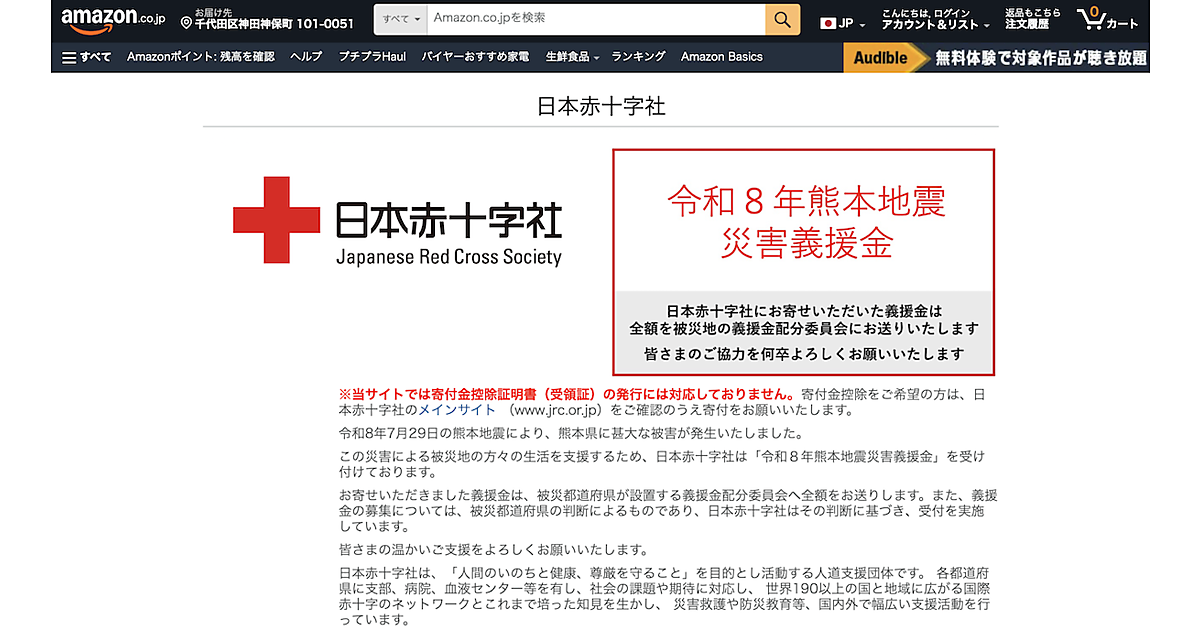Click the Amazon.co.jpを検索 search field
This screenshot has height=630, width=1200.
click(x=596, y=19)
